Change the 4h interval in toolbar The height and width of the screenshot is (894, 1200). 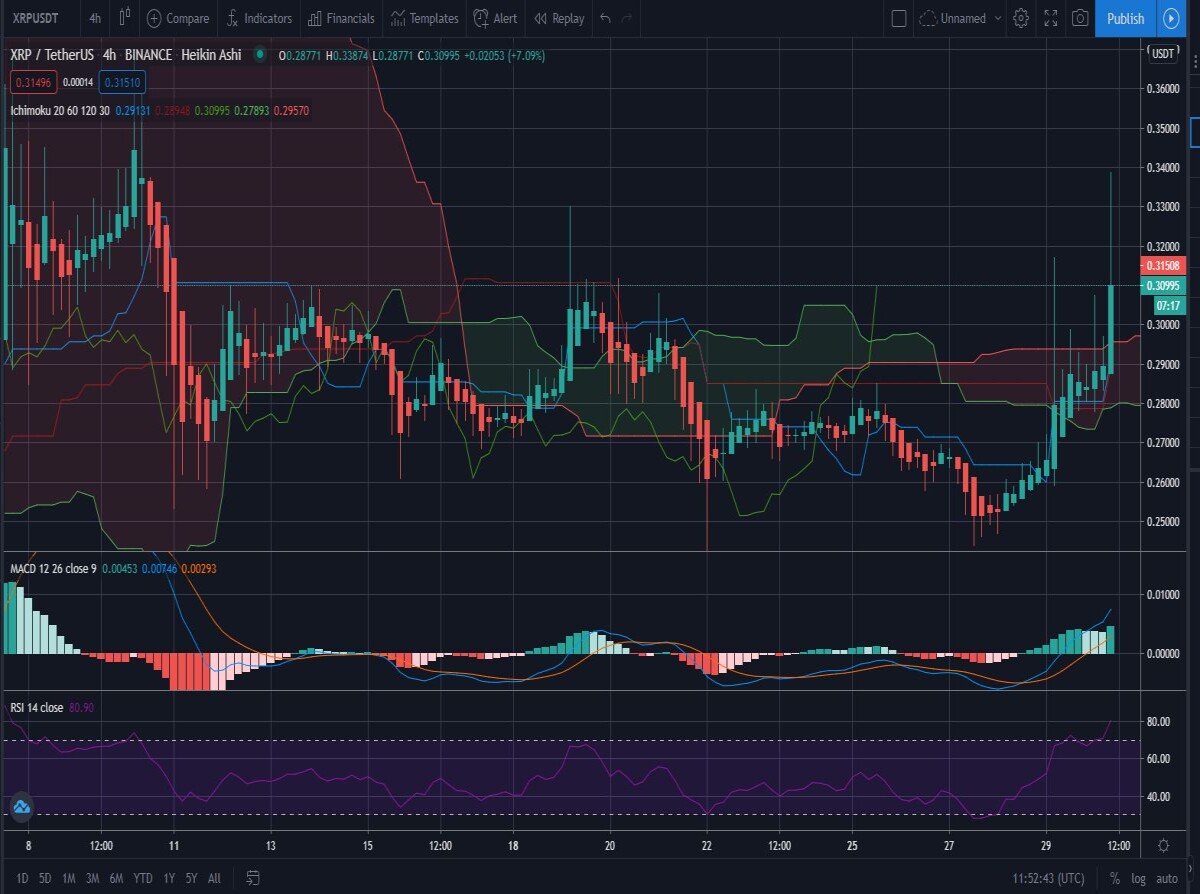click(x=94, y=18)
